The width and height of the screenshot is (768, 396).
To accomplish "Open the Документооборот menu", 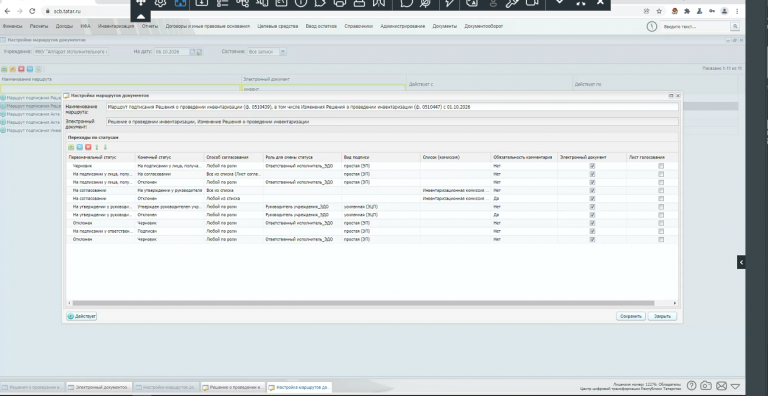I will (x=483, y=26).
